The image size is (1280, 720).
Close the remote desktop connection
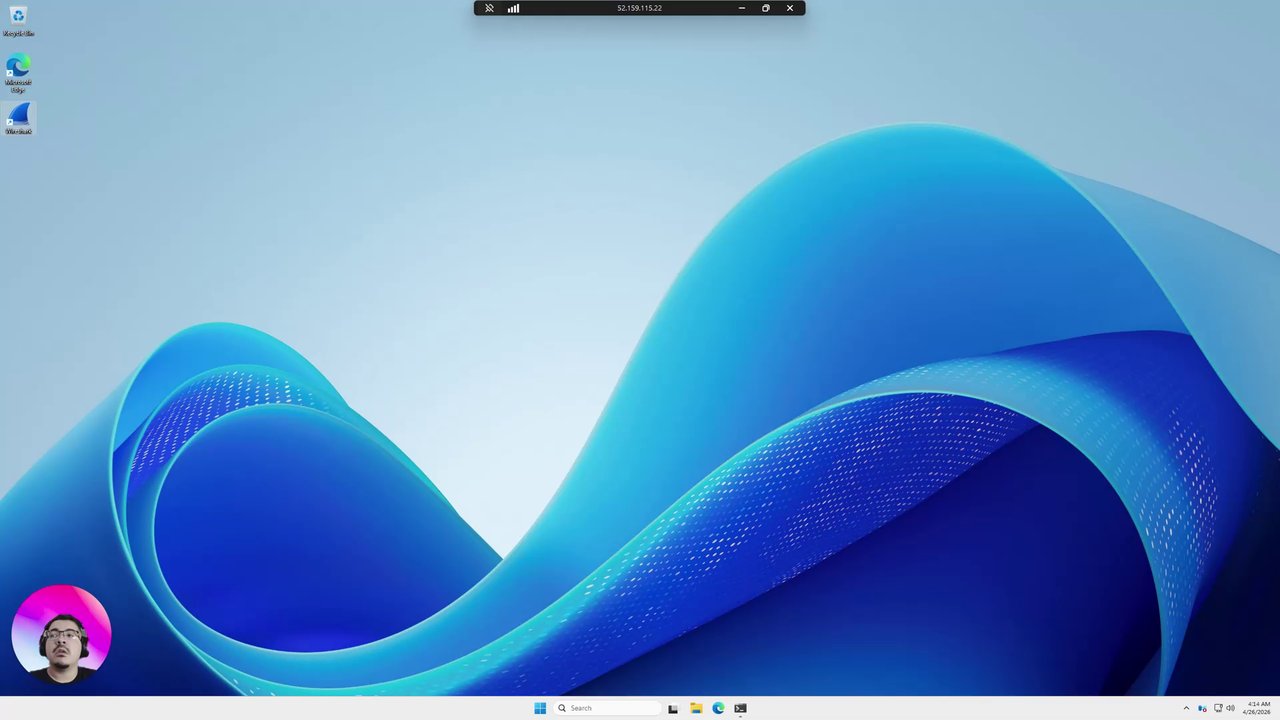click(790, 8)
